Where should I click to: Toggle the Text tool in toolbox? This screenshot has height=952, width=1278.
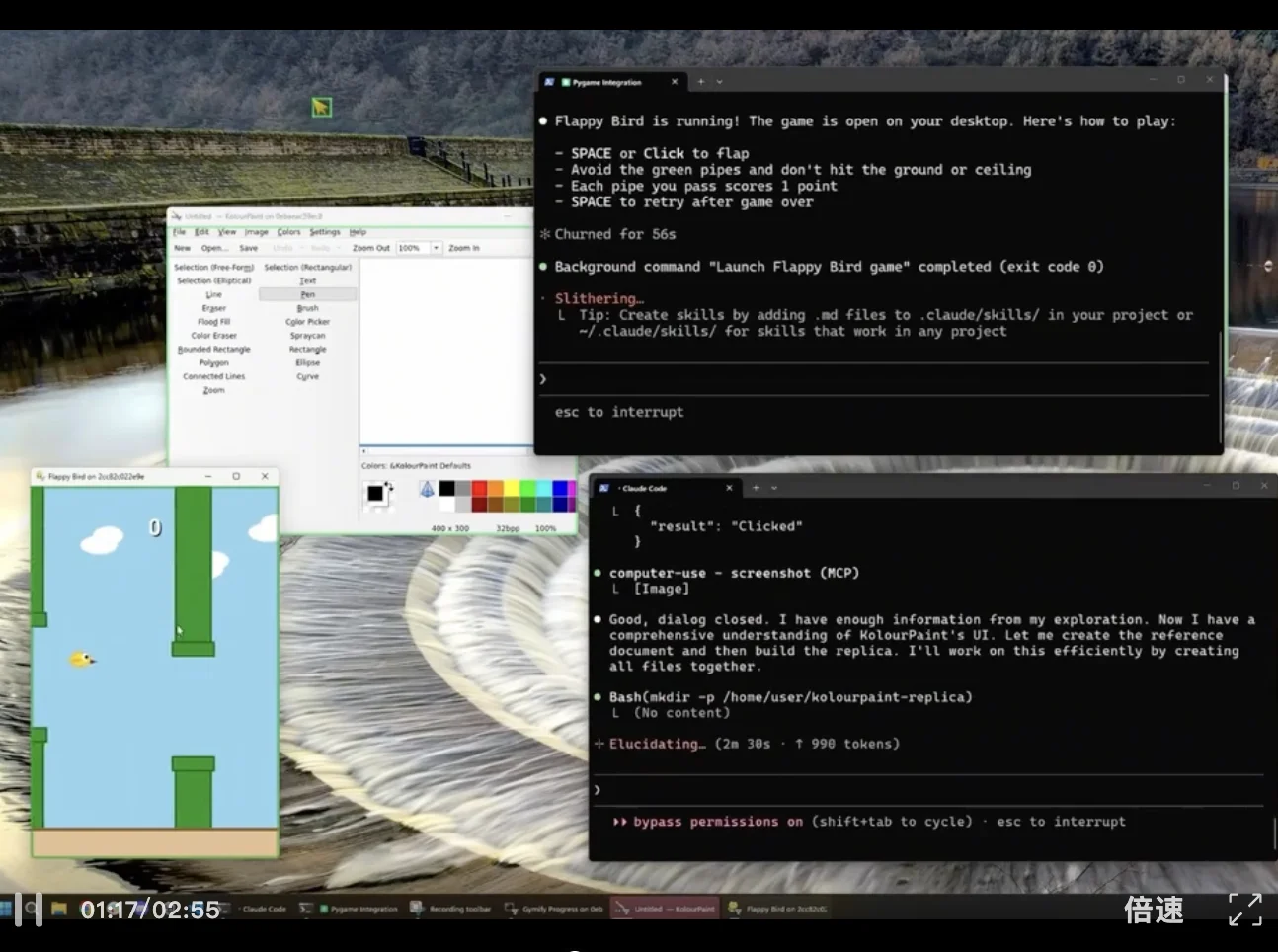tap(307, 280)
